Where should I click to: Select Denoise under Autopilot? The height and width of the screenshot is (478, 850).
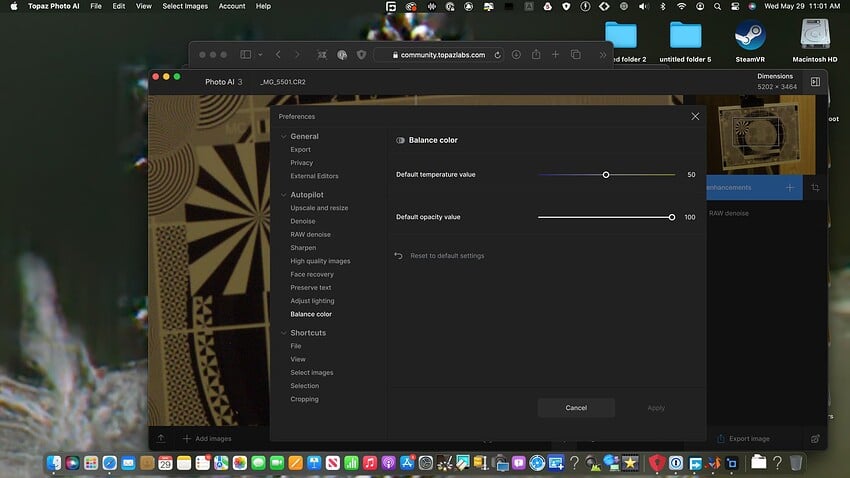302,221
